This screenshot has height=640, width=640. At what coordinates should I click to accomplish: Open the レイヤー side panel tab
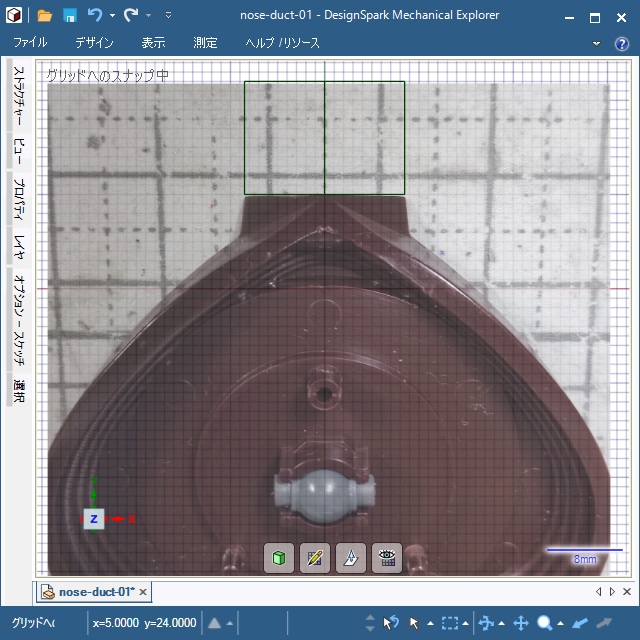pos(18,241)
